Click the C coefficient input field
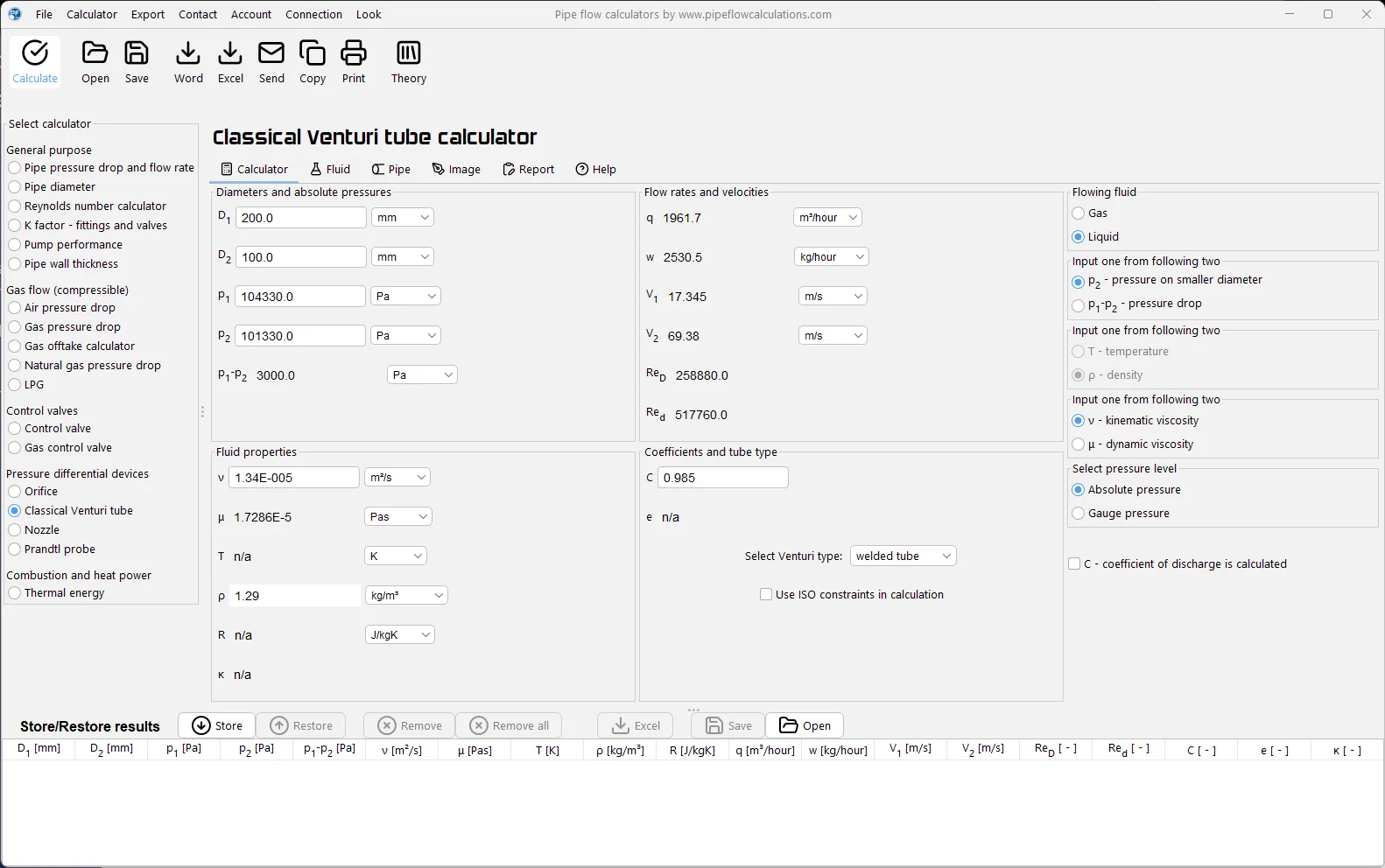Image resolution: width=1385 pixels, height=868 pixels. pos(723,478)
